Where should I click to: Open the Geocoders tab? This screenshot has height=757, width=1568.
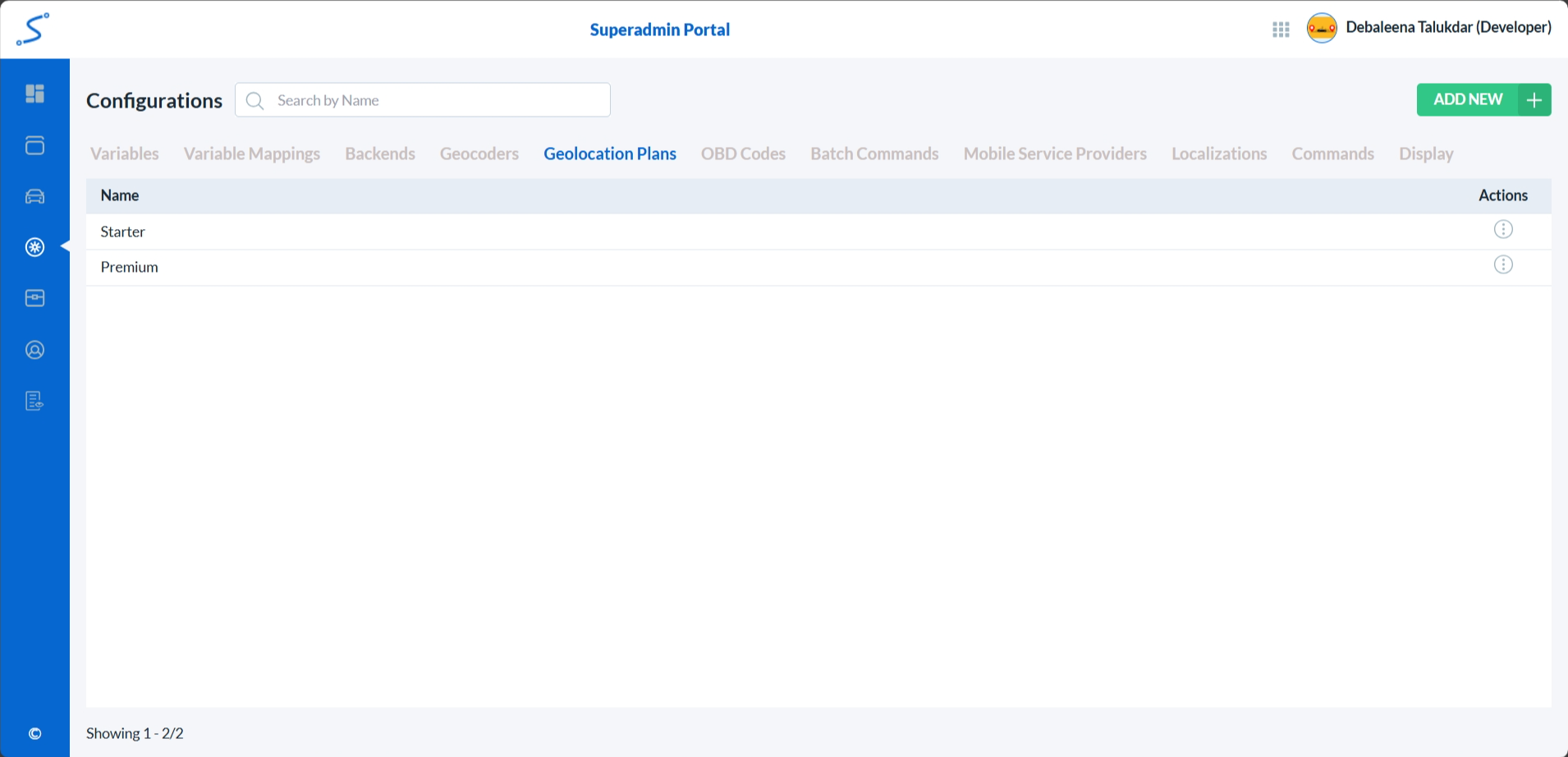point(479,154)
